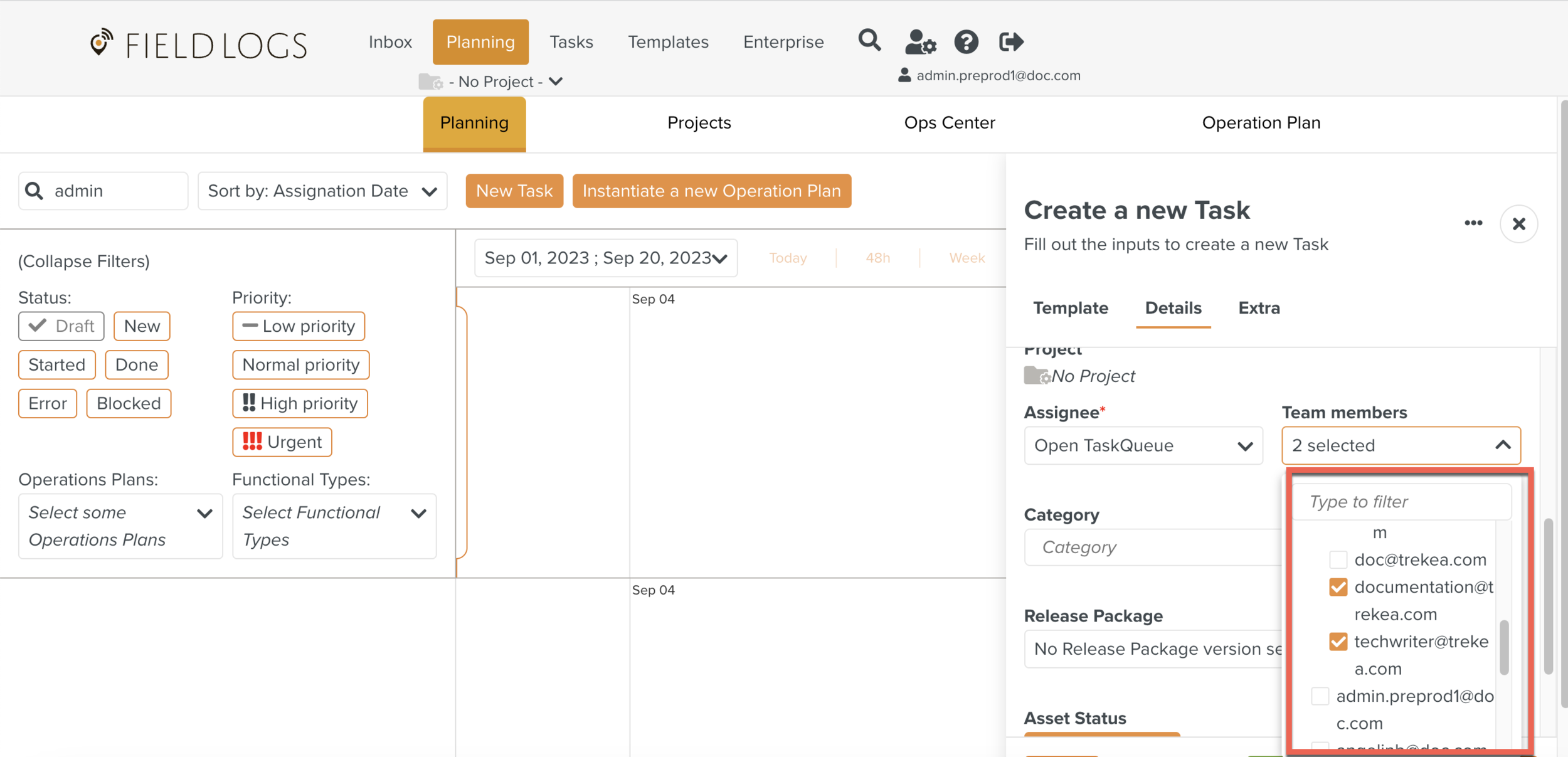Uncheck techwriter@trekea.com team member
1568x757 pixels.
1338,642
